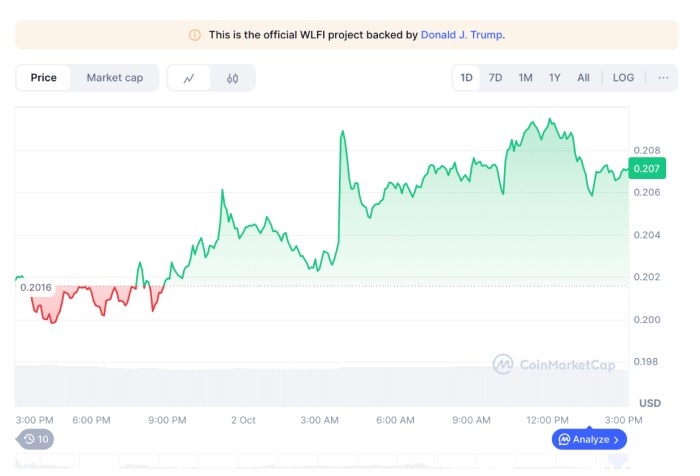Select the 1Y time range
Viewport: 700px width, 476px height.
pos(555,77)
